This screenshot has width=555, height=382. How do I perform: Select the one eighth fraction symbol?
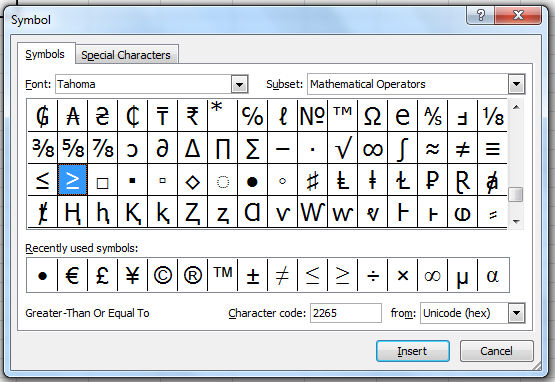tap(492, 116)
